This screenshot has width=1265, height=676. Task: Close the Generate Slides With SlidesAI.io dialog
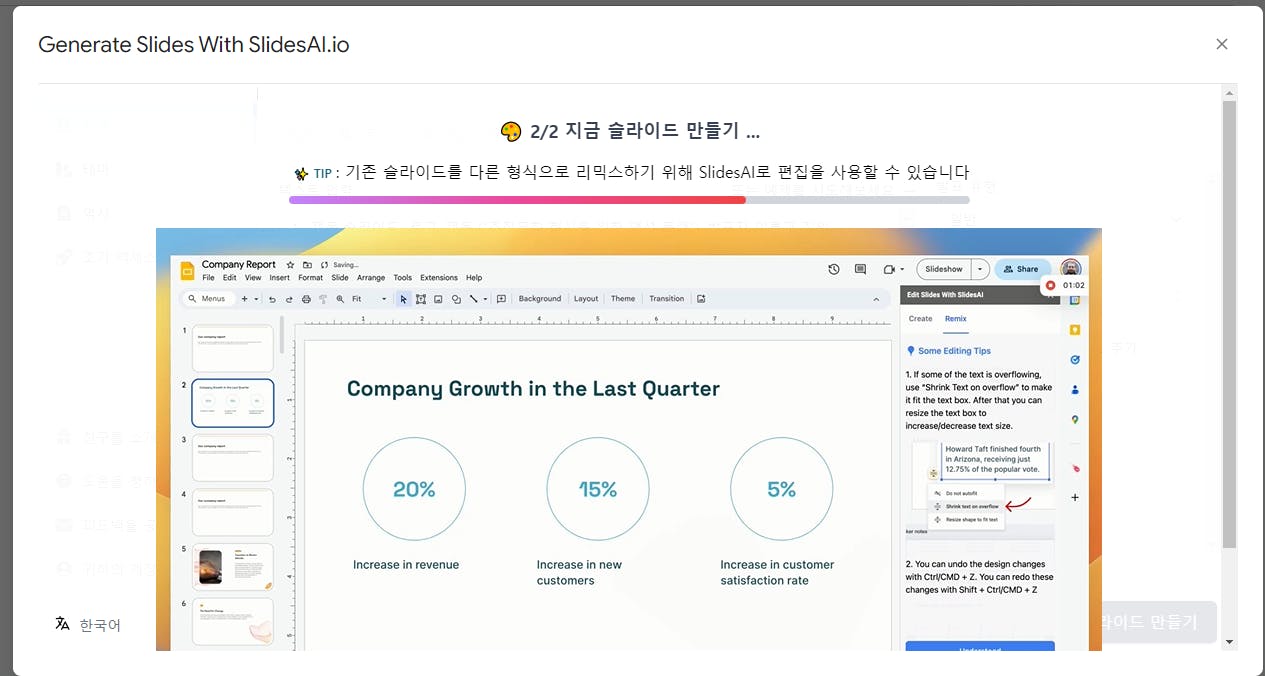(1221, 44)
